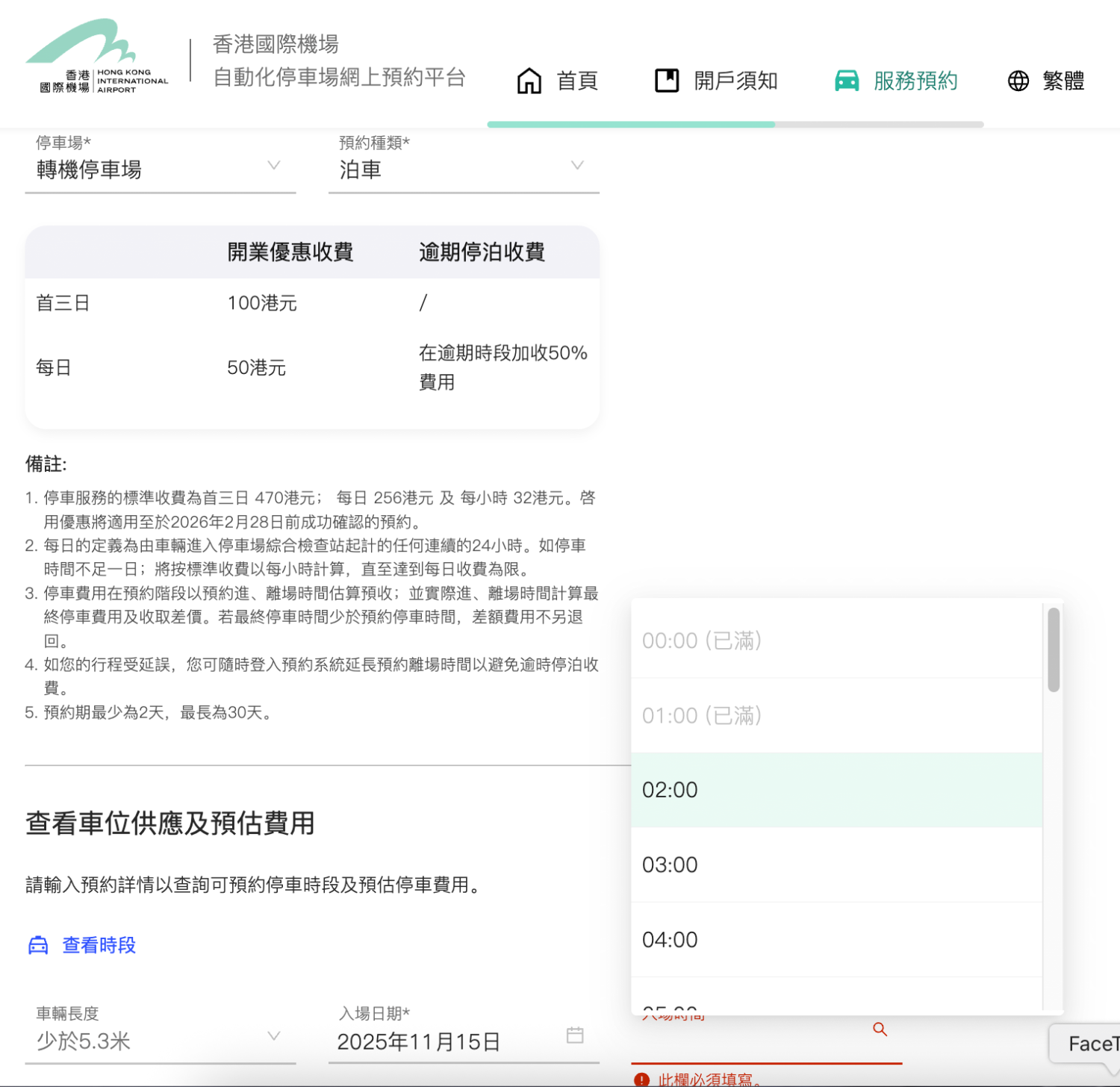Click the time list scrollbar thumb
The height and width of the screenshot is (1087, 1120).
[x=1054, y=650]
